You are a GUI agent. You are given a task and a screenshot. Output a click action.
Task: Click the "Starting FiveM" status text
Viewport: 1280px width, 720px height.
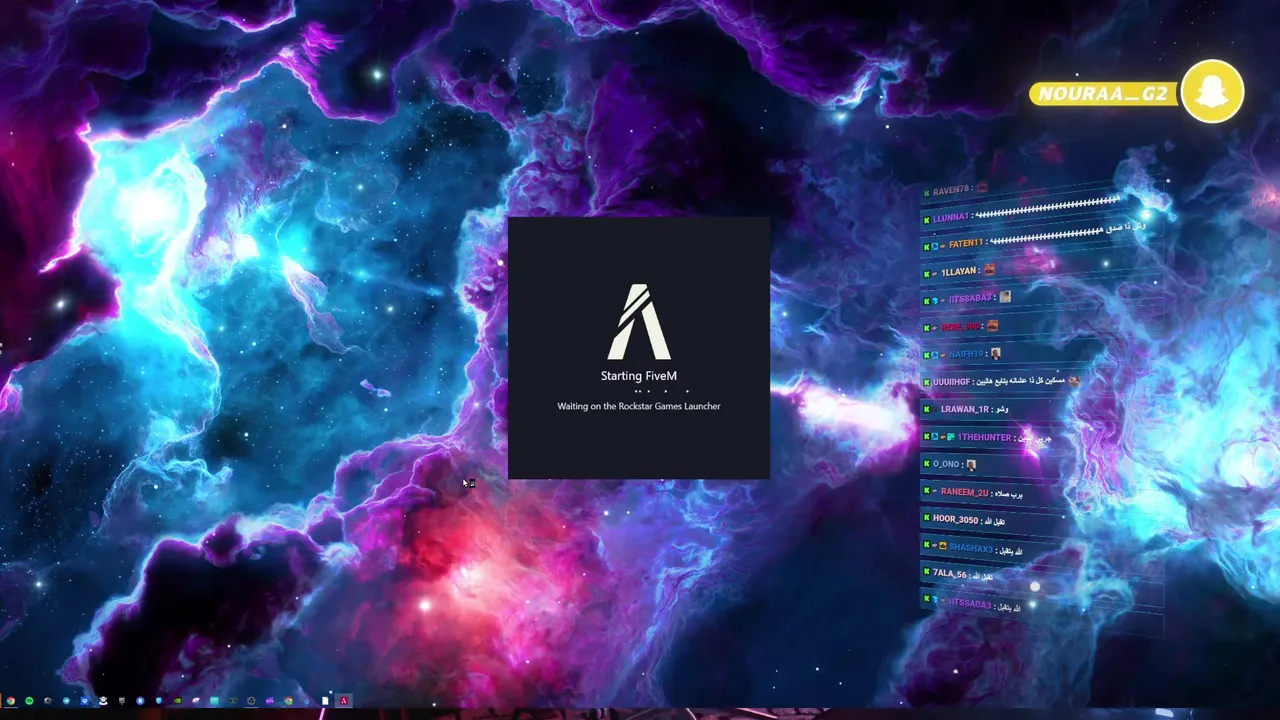pyautogui.click(x=639, y=376)
